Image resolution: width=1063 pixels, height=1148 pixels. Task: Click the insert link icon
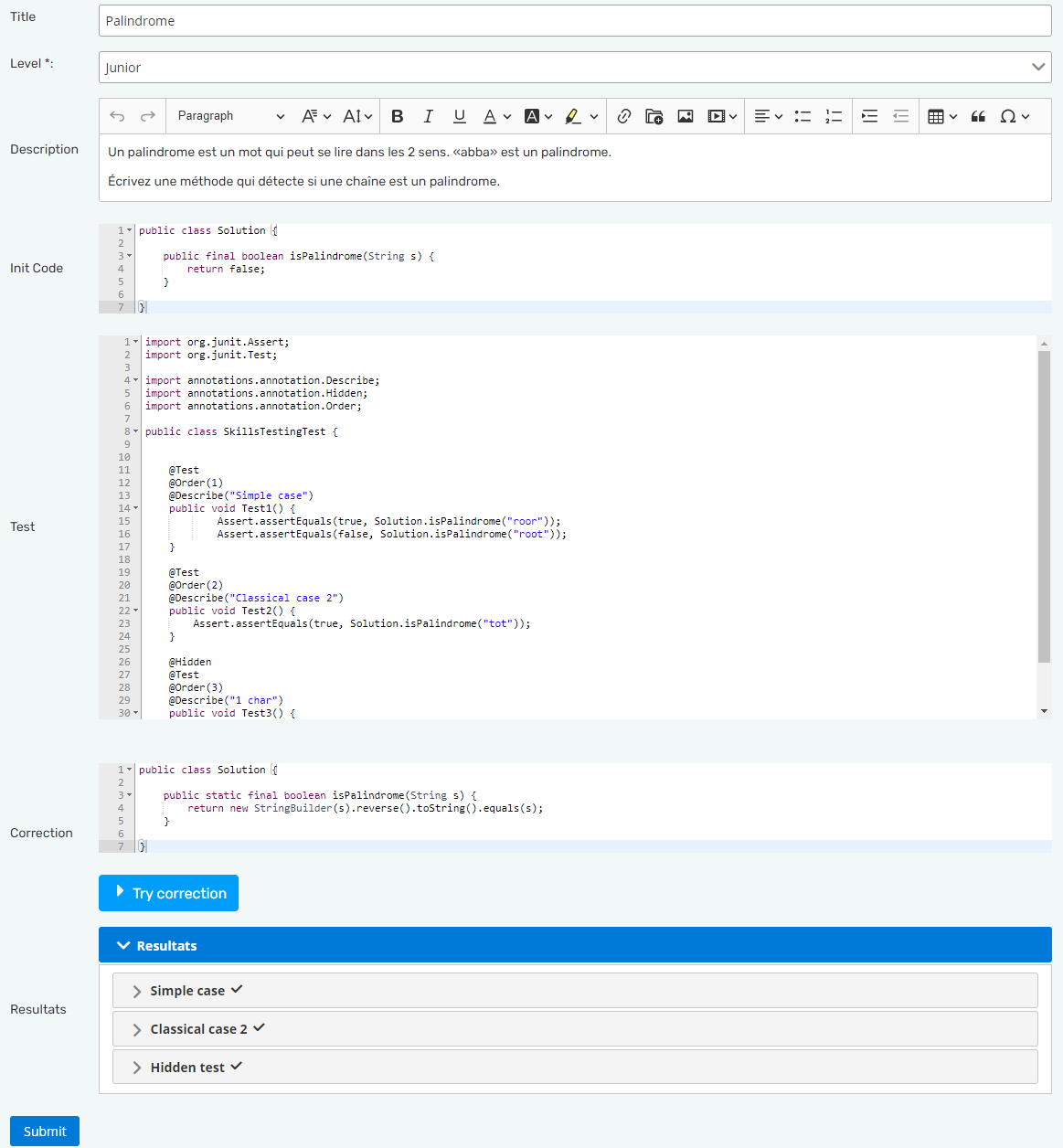tap(624, 116)
